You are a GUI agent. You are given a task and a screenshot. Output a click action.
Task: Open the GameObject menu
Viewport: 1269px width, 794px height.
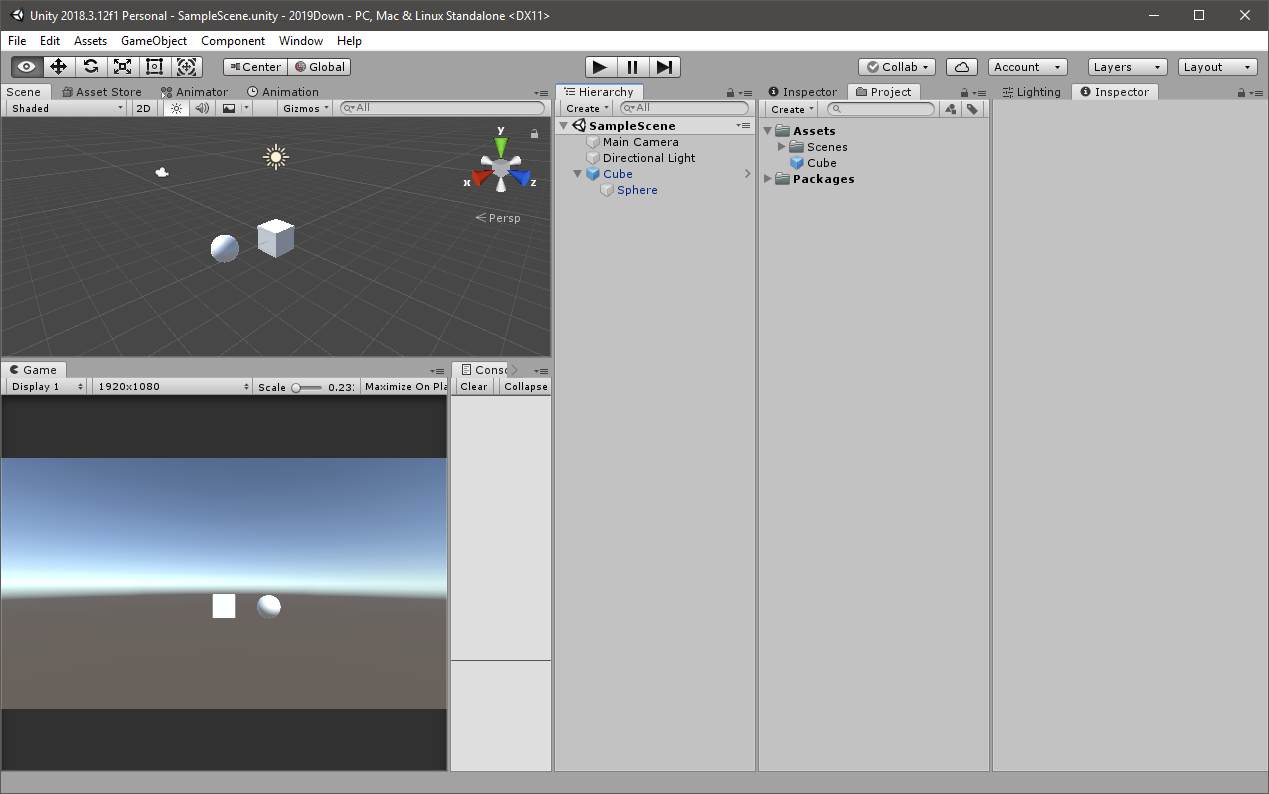click(x=154, y=41)
